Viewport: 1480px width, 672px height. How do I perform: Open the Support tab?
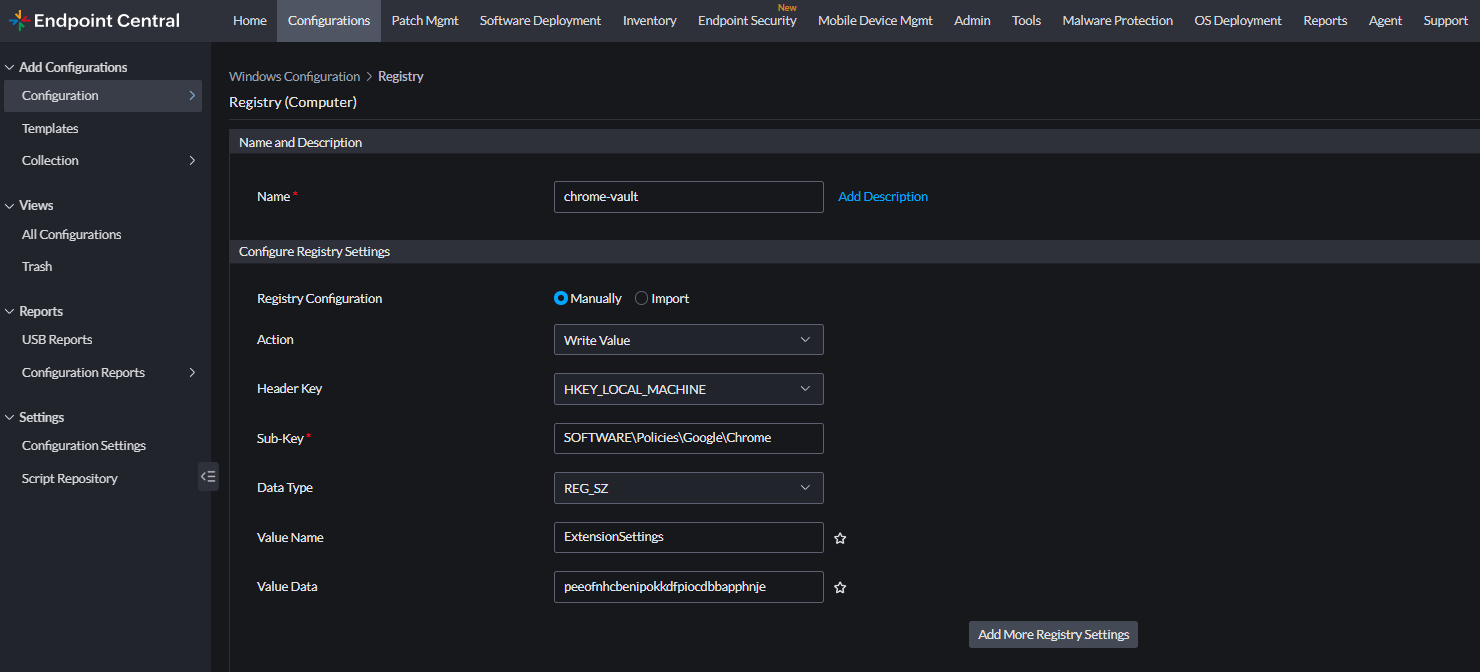1446,20
